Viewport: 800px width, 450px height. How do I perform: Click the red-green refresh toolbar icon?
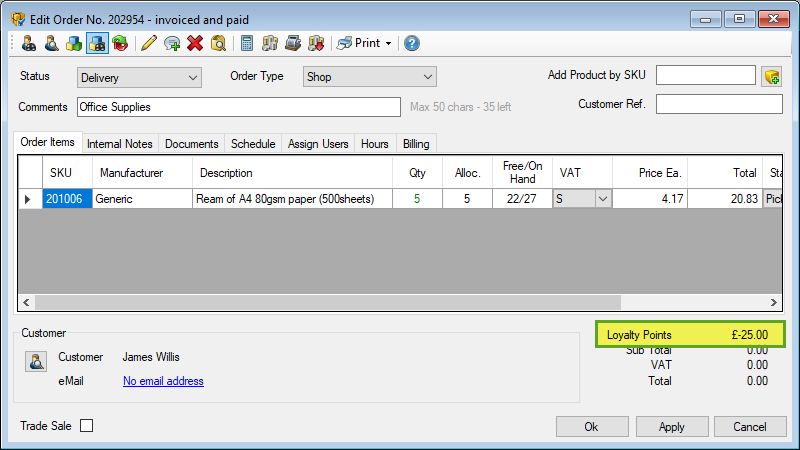[120, 43]
